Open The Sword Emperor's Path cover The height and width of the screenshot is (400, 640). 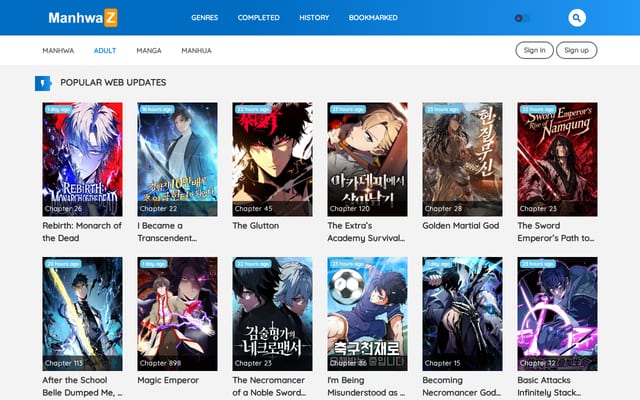click(557, 159)
